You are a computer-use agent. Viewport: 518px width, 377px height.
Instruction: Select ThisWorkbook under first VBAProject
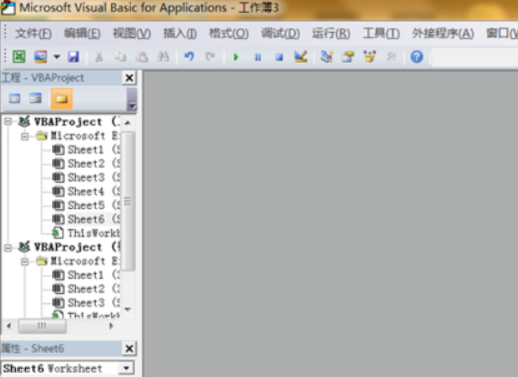click(86, 233)
